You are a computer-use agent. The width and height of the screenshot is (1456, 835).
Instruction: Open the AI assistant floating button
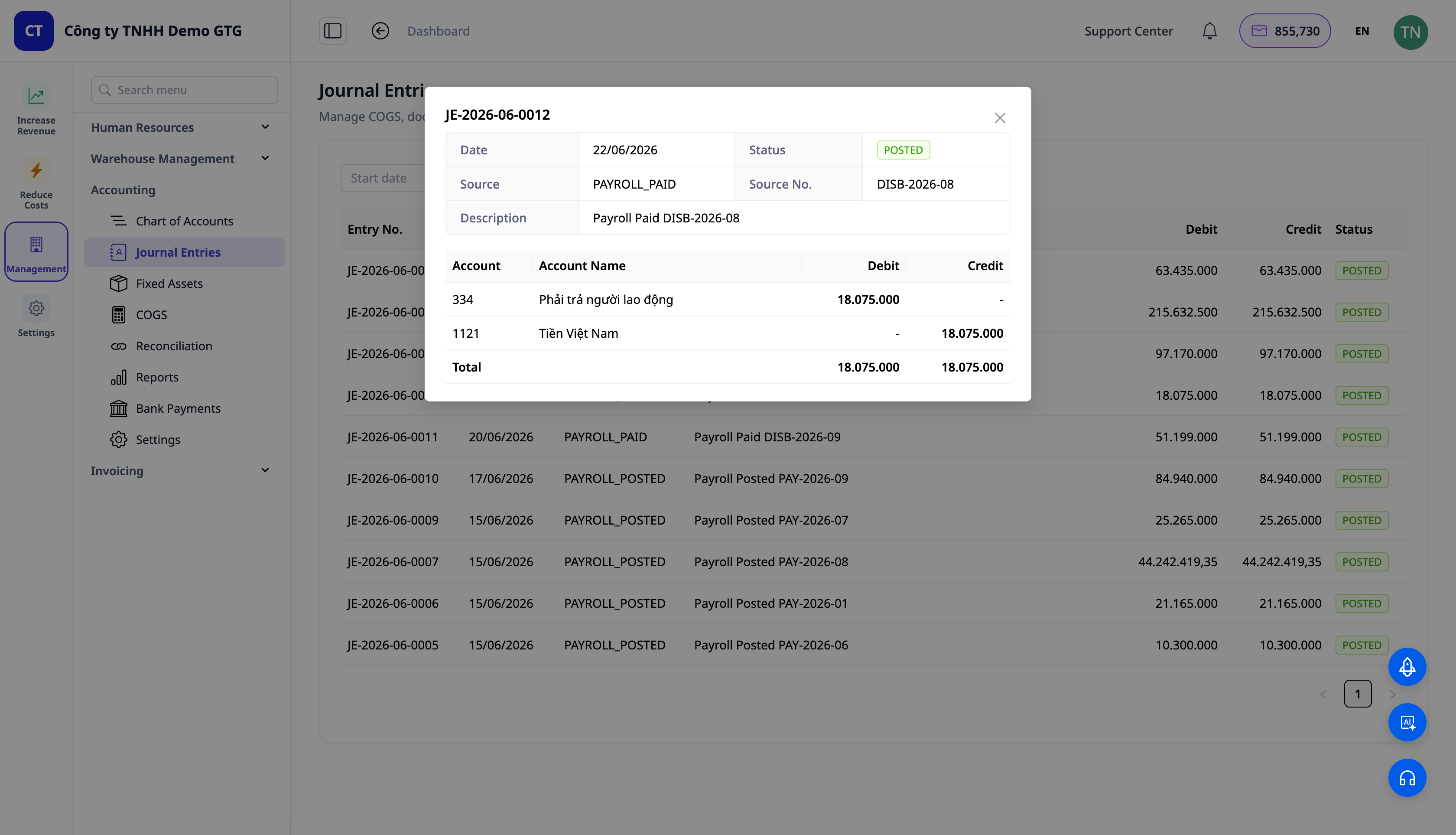pos(1407,723)
